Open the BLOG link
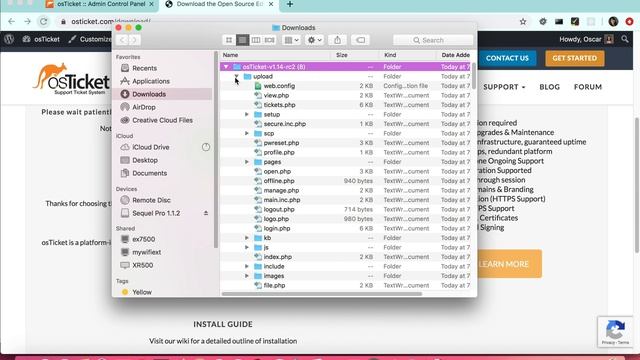640x360 pixels. (x=549, y=87)
